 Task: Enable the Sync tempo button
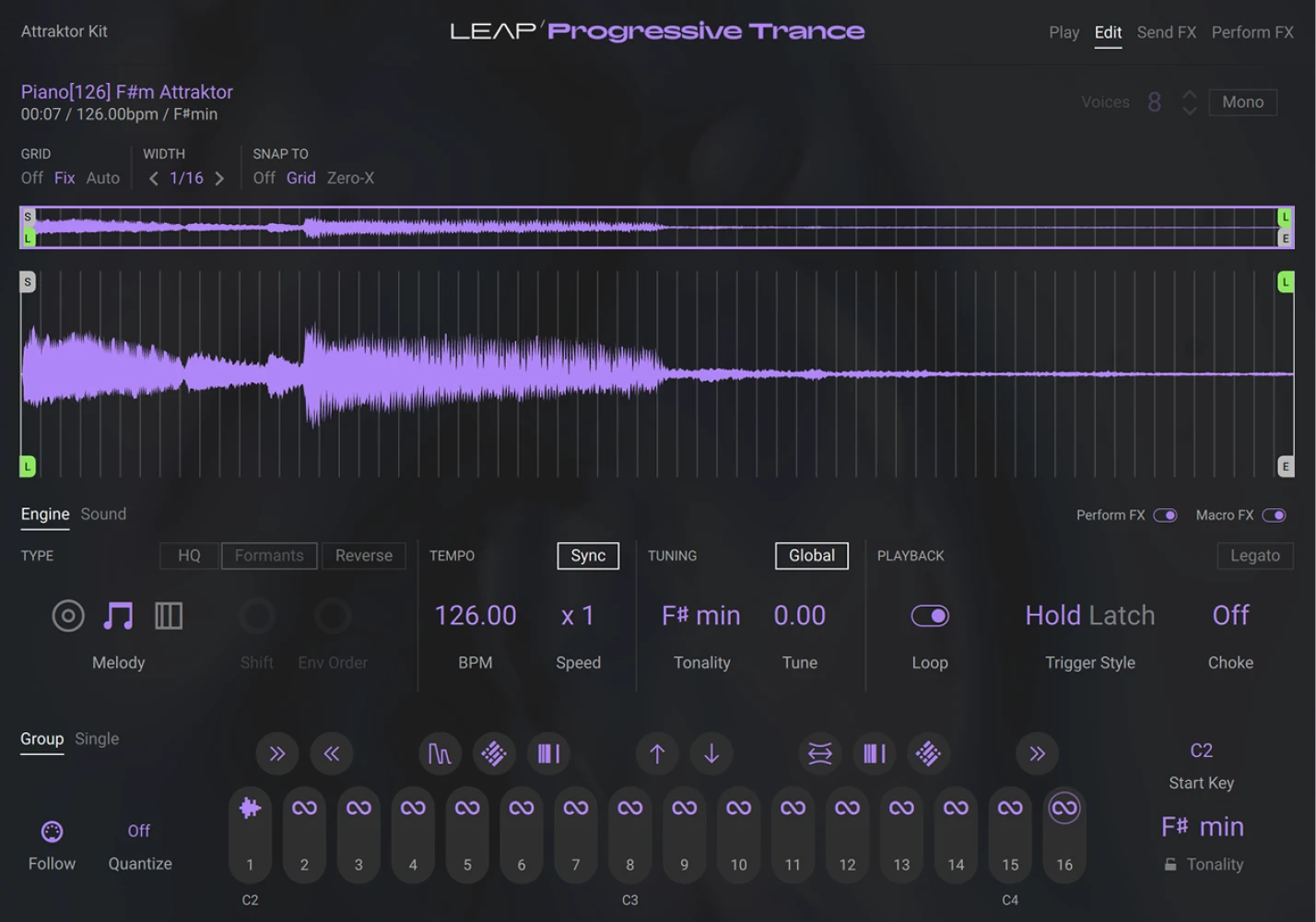pos(587,555)
